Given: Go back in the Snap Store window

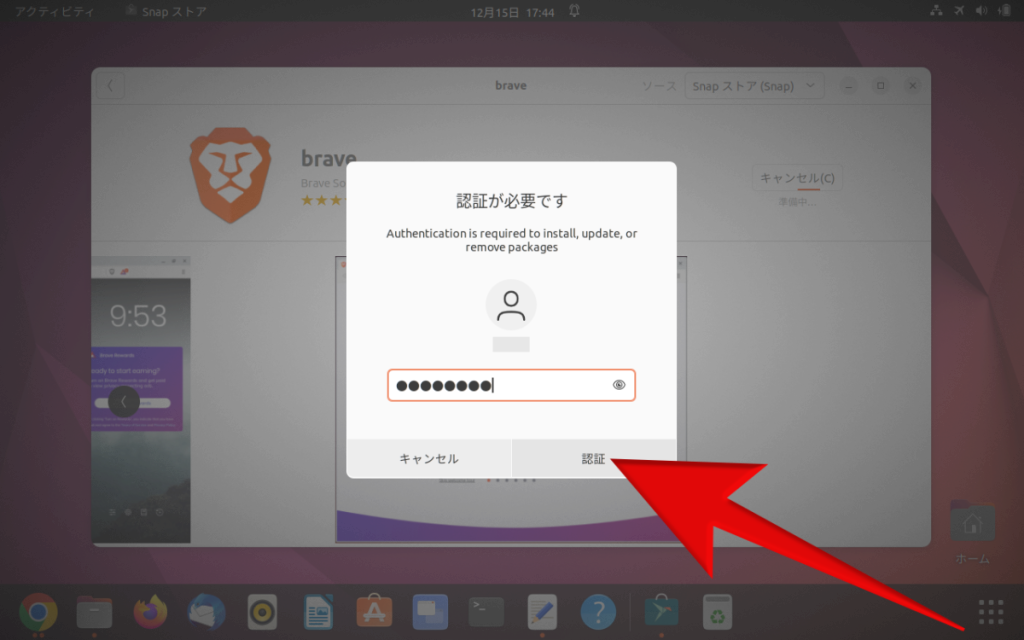Looking at the screenshot, I should tap(110, 86).
